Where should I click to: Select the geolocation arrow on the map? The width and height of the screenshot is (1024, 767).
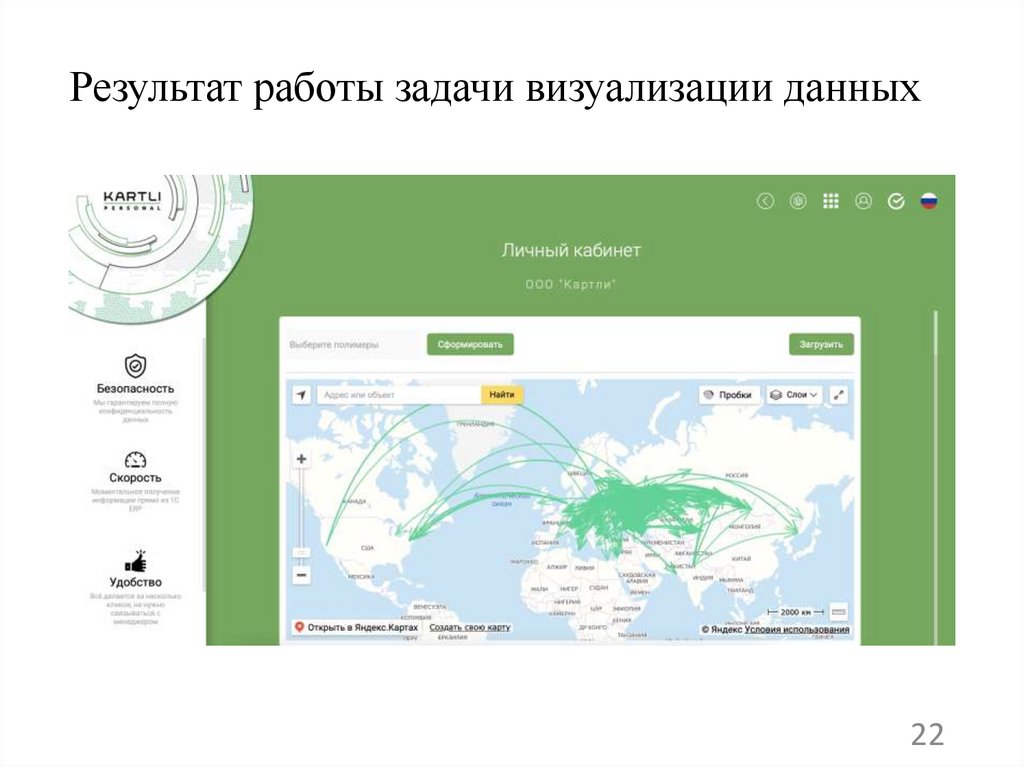click(299, 394)
